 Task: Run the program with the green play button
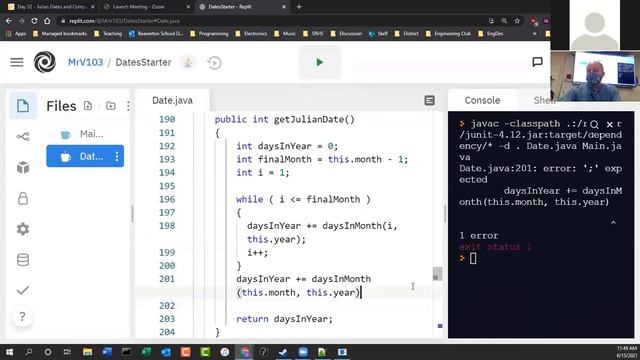(x=320, y=62)
